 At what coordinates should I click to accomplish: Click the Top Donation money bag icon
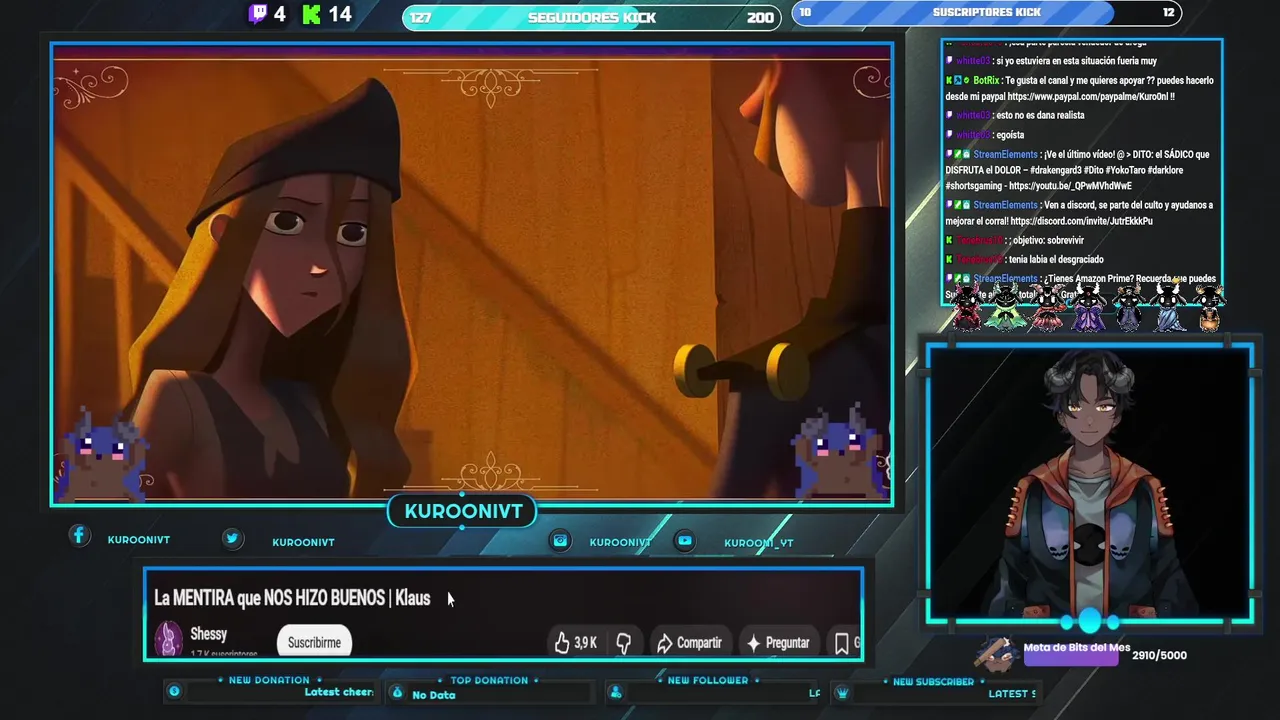(x=397, y=692)
